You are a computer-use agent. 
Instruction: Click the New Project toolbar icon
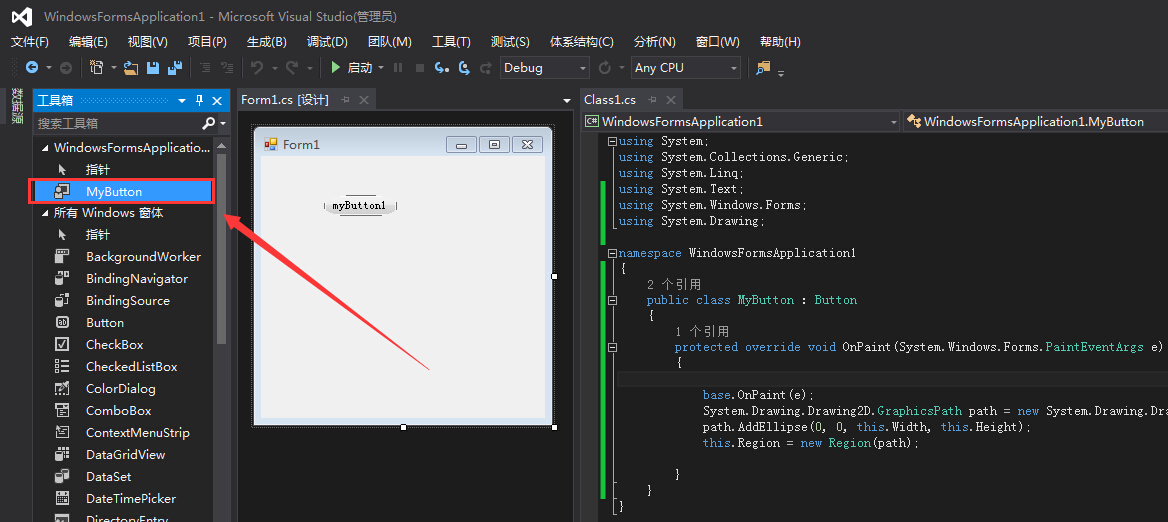tap(96, 68)
